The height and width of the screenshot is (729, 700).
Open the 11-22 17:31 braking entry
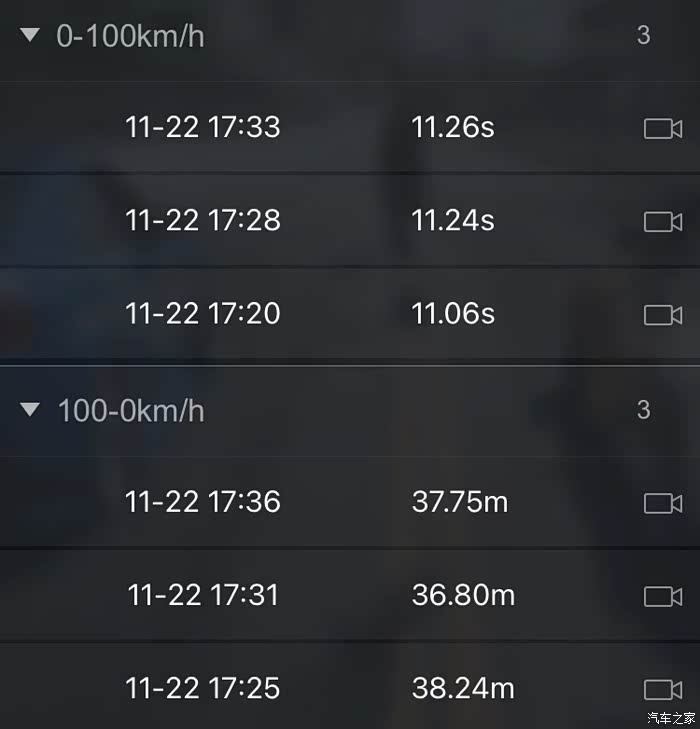coord(203,596)
